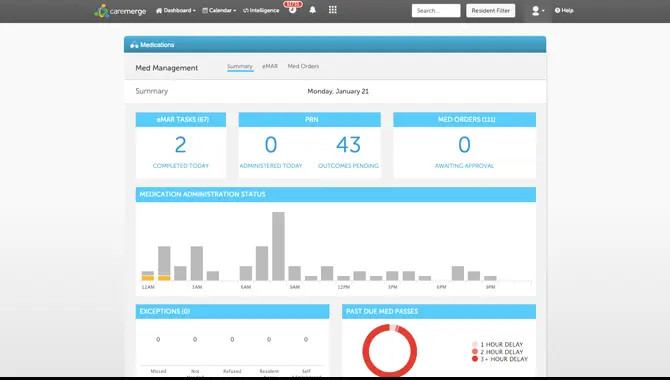This screenshot has height=380, width=670.
Task: Click the 2 Completed Today count
Action: (x=181, y=144)
